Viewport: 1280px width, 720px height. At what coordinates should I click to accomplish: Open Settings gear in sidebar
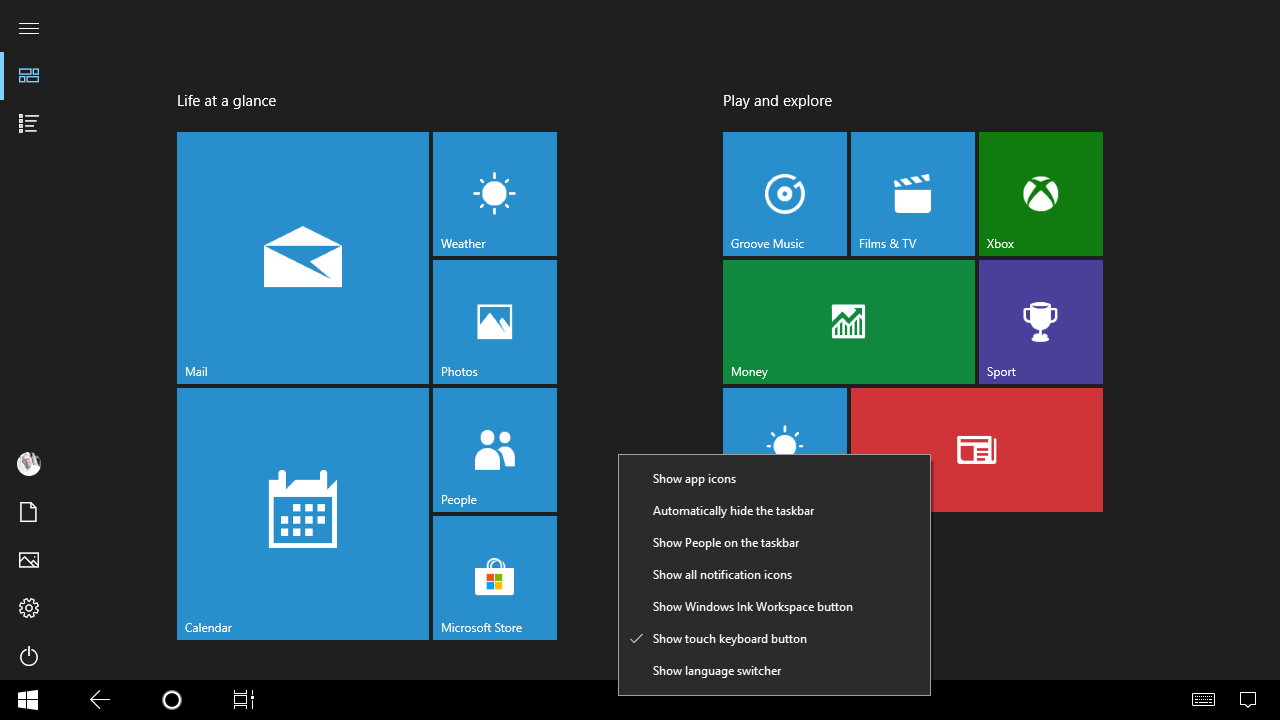[29, 608]
